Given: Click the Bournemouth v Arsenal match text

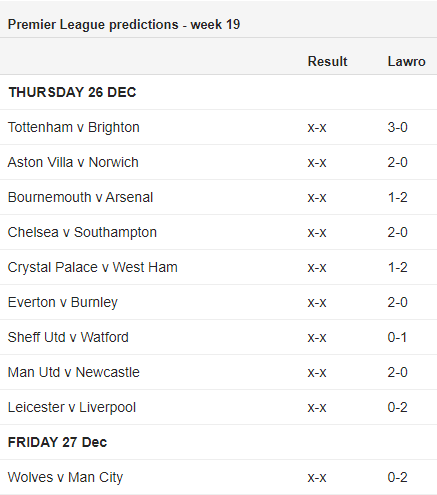Looking at the screenshot, I should pyautogui.click(x=80, y=197).
